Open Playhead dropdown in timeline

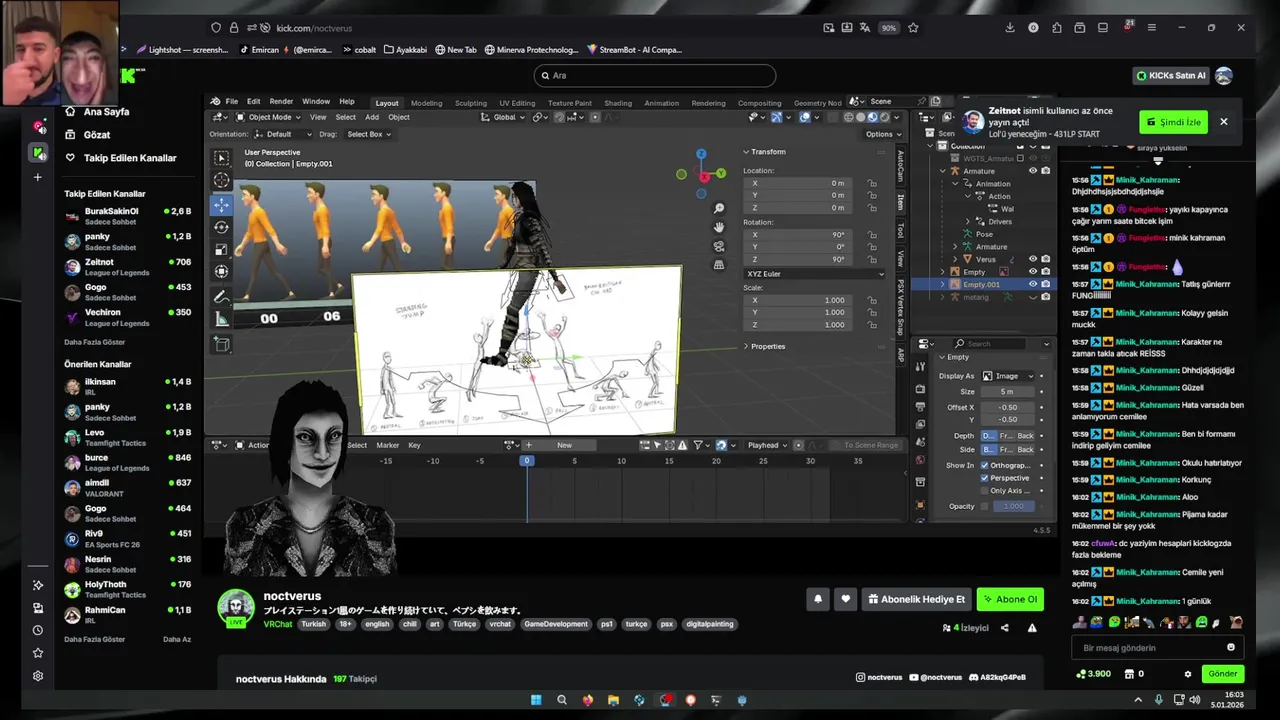[768, 445]
